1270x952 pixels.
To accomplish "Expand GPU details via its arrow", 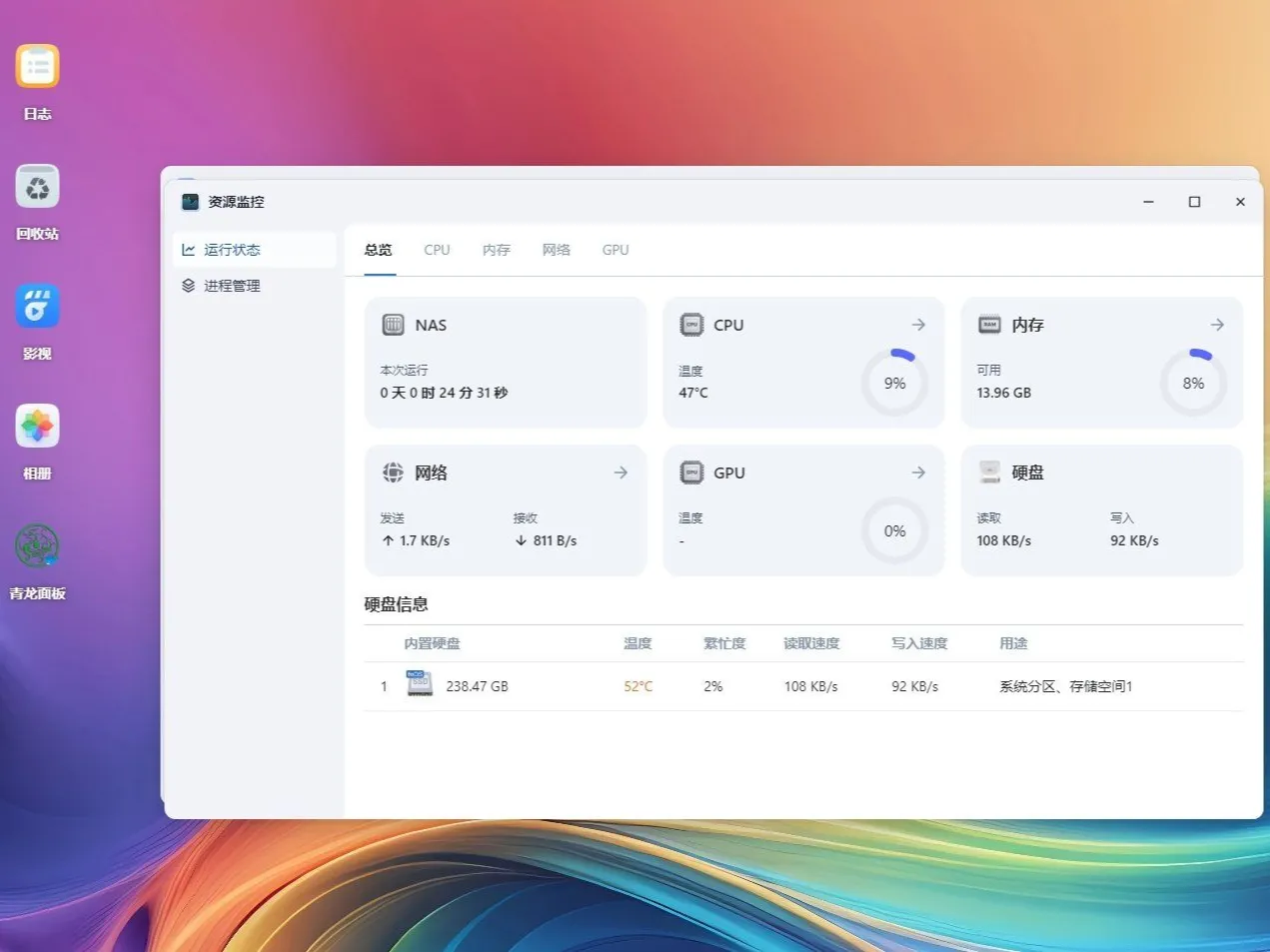I will click(x=917, y=472).
